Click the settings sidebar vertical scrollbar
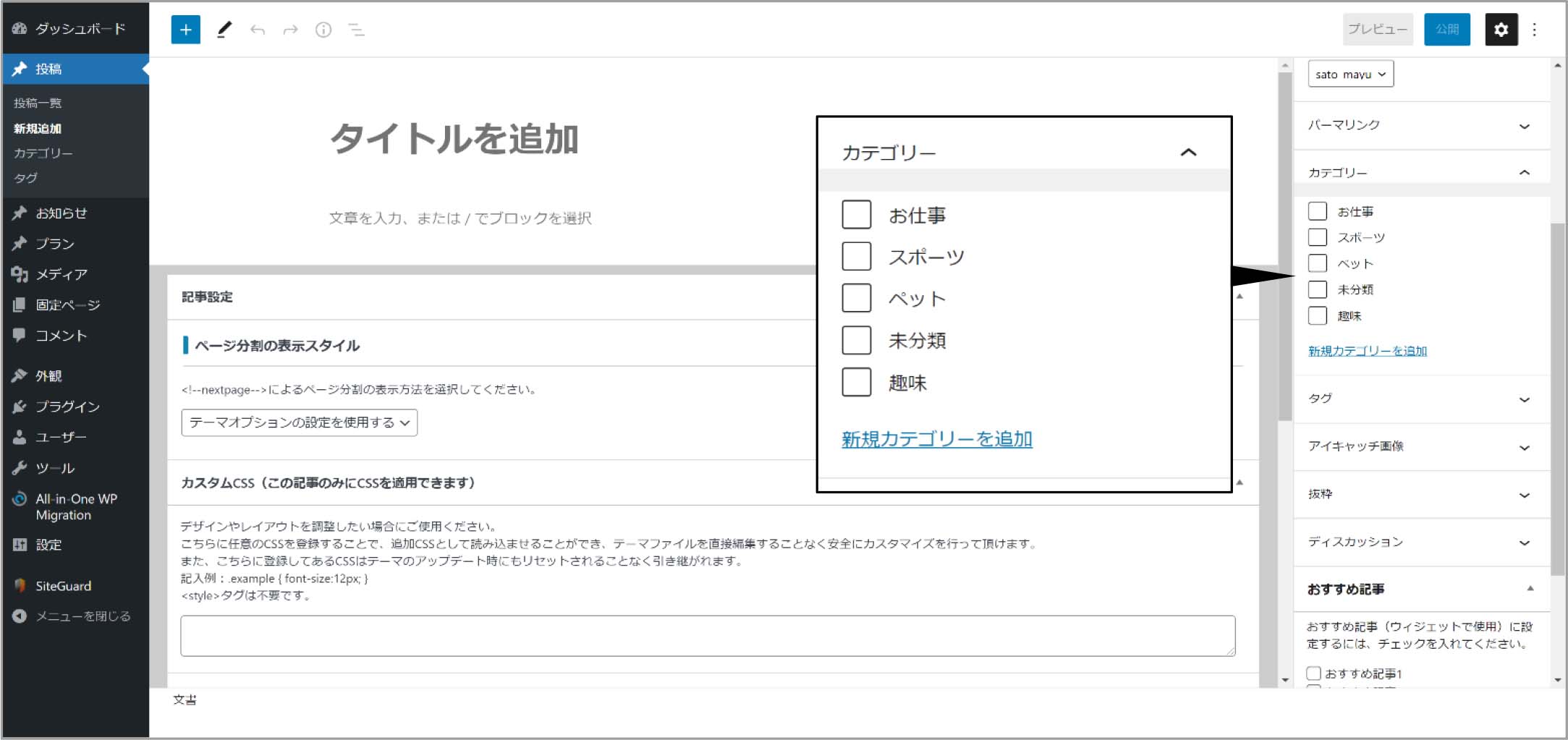 [x=1557, y=398]
